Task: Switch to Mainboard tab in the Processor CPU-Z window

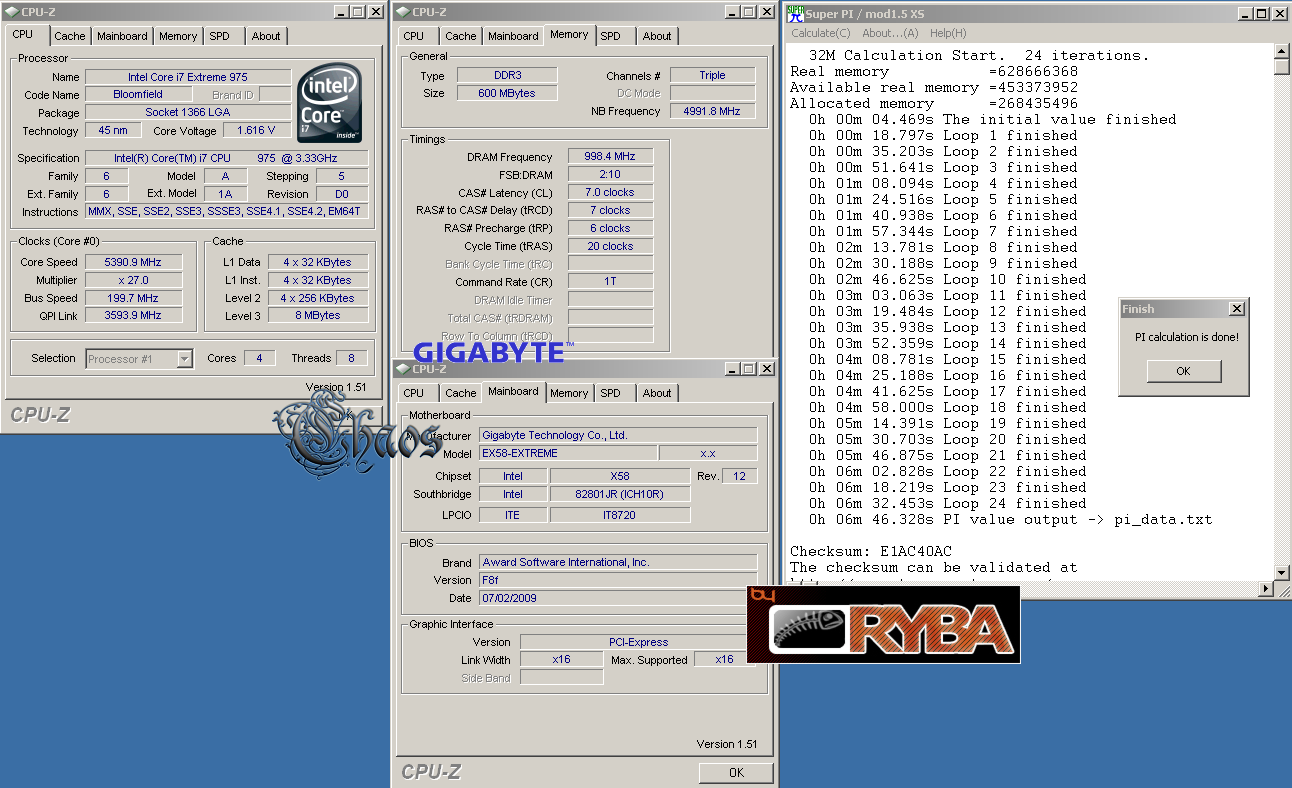Action: click(x=122, y=36)
